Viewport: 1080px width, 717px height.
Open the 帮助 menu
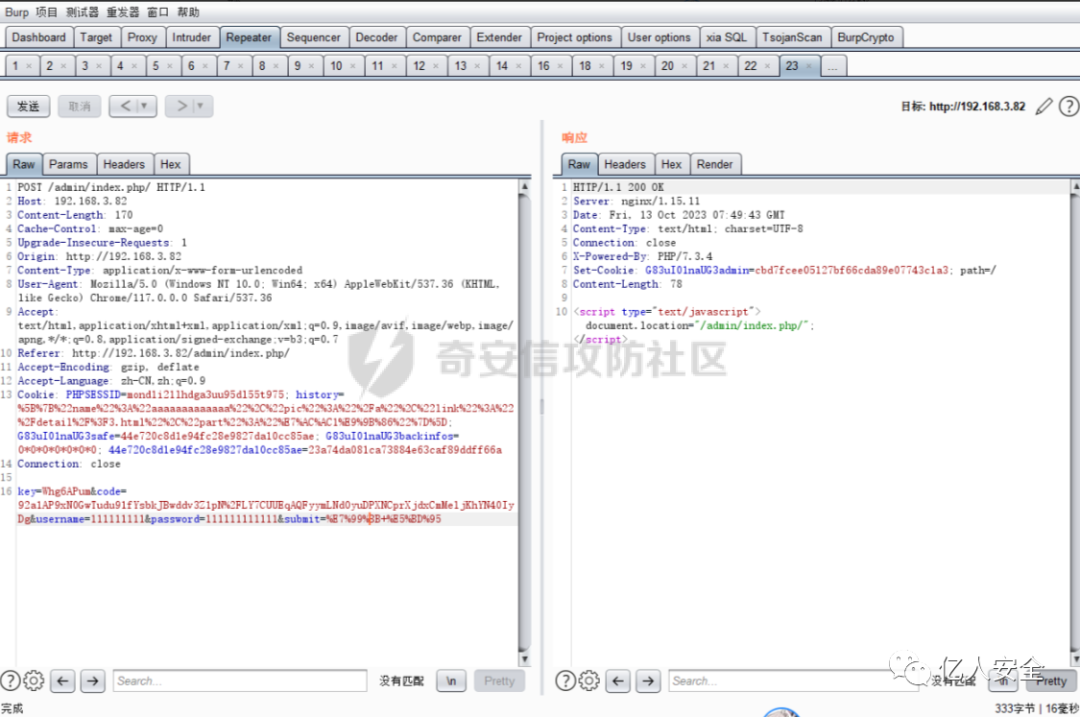pyautogui.click(x=188, y=12)
